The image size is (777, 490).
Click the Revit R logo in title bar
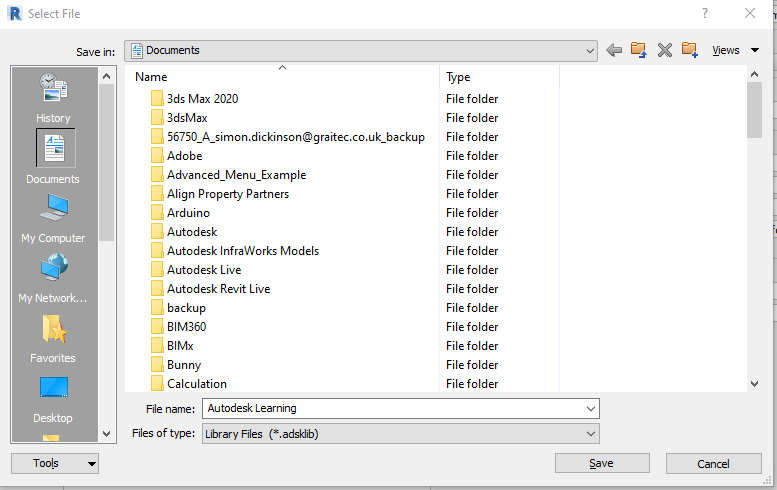point(15,13)
